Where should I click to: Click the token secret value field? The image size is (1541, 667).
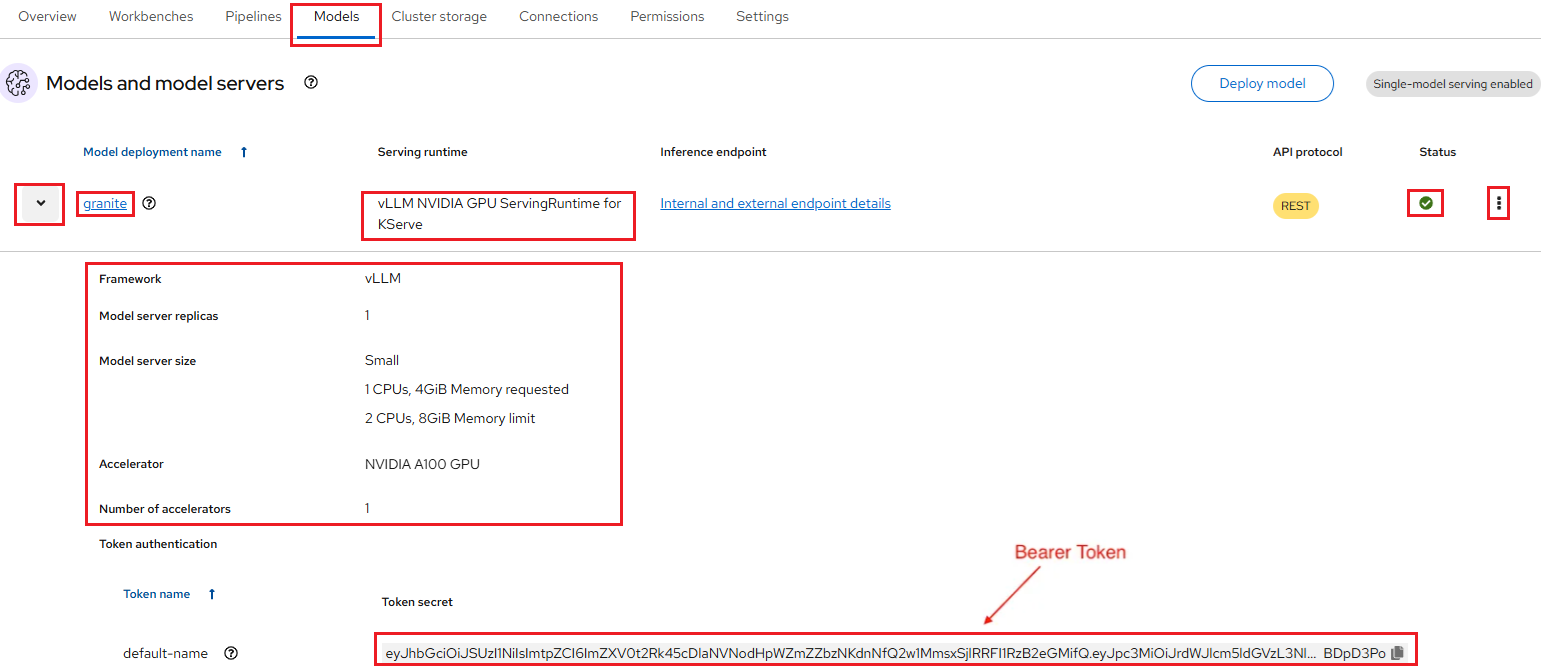(x=886, y=653)
